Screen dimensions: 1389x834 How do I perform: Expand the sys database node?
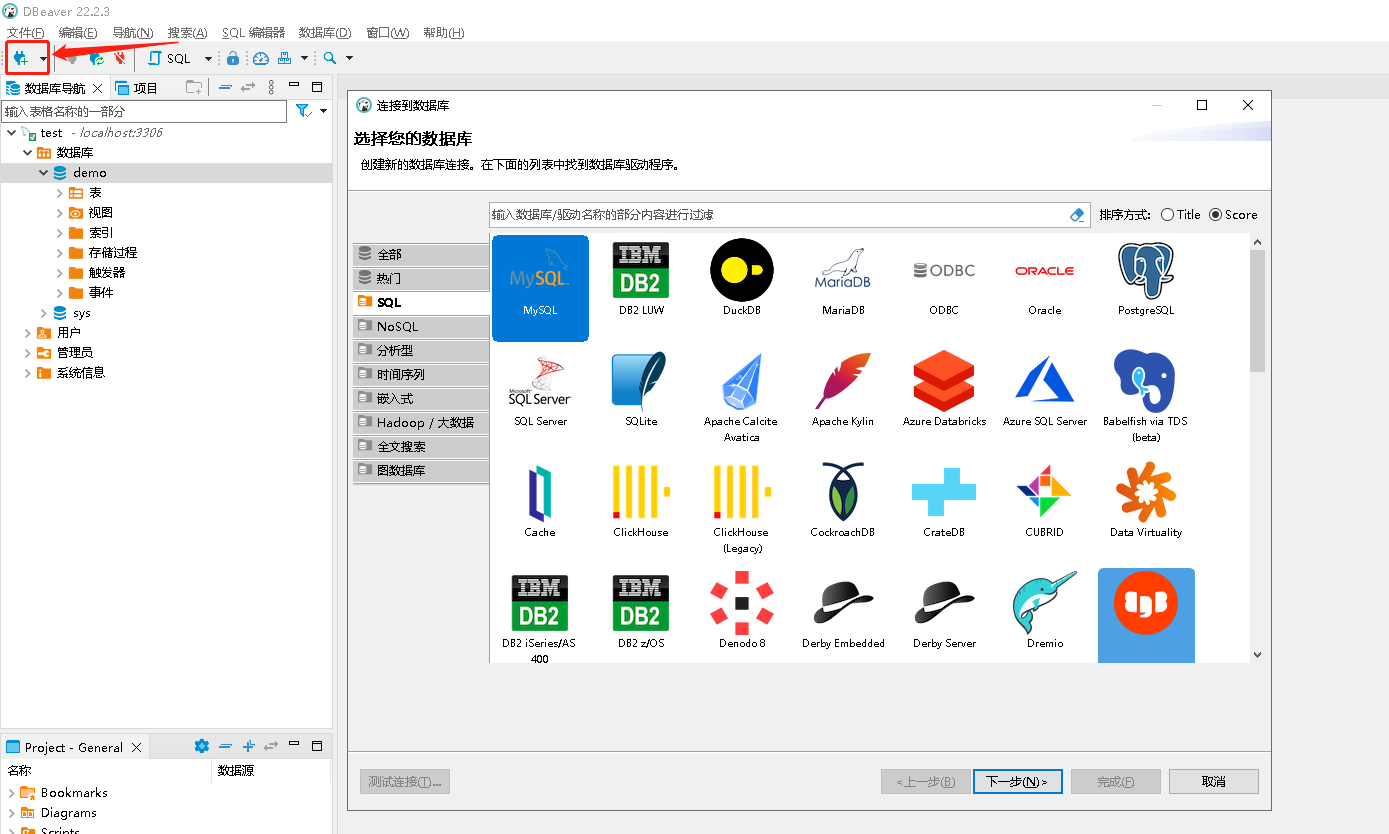pyautogui.click(x=44, y=313)
